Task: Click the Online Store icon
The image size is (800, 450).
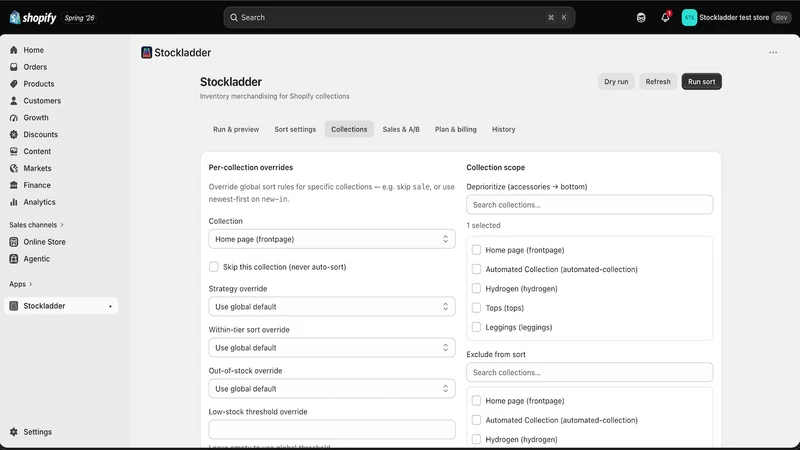Action: pyautogui.click(x=14, y=242)
